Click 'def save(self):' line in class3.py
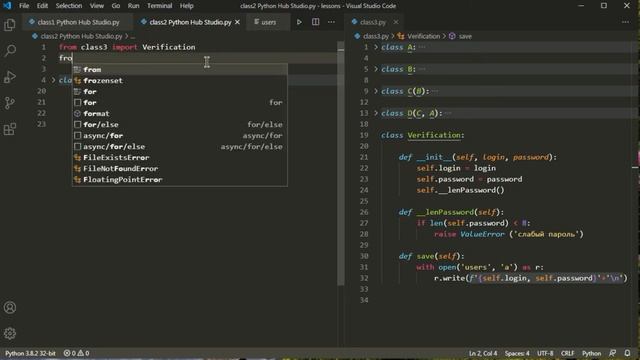The width and height of the screenshot is (640, 360). [x=431, y=256]
